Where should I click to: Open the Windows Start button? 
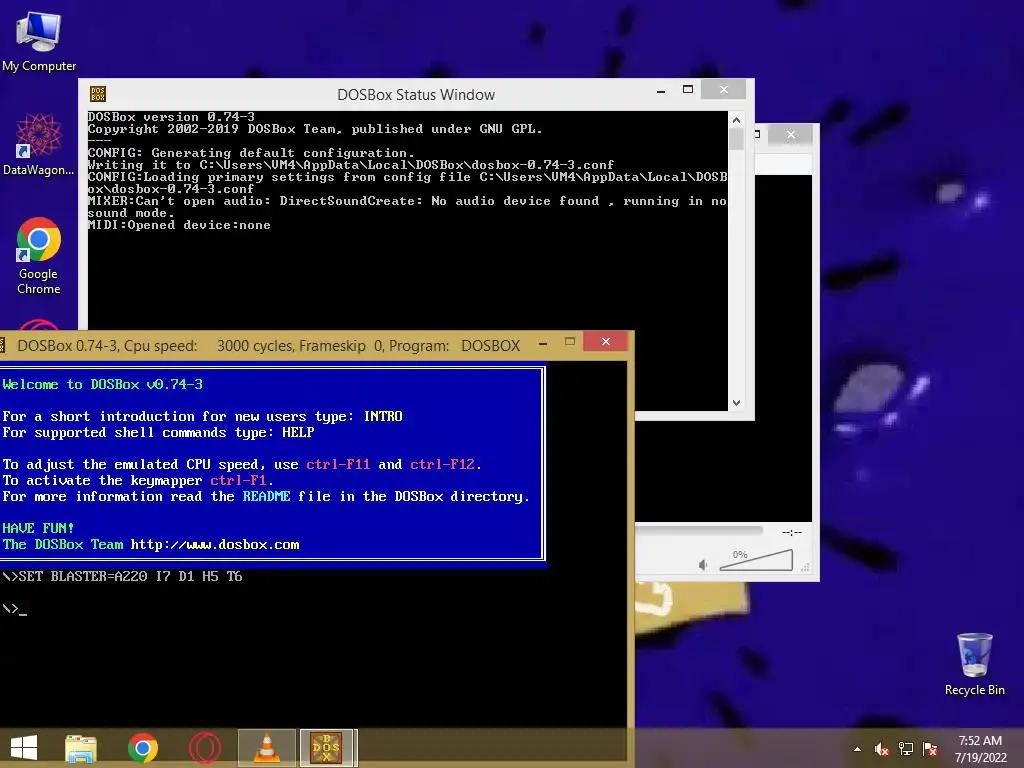[24, 748]
